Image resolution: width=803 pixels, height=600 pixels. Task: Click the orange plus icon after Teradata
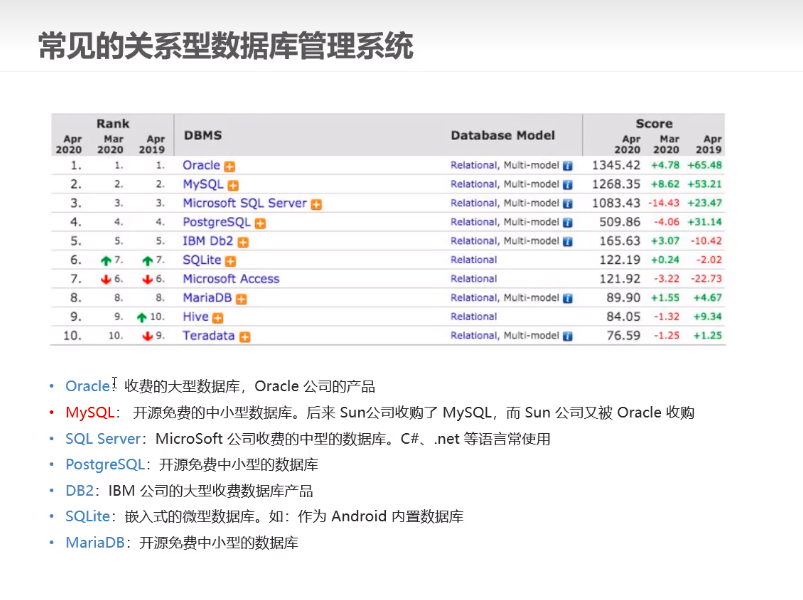click(x=245, y=337)
